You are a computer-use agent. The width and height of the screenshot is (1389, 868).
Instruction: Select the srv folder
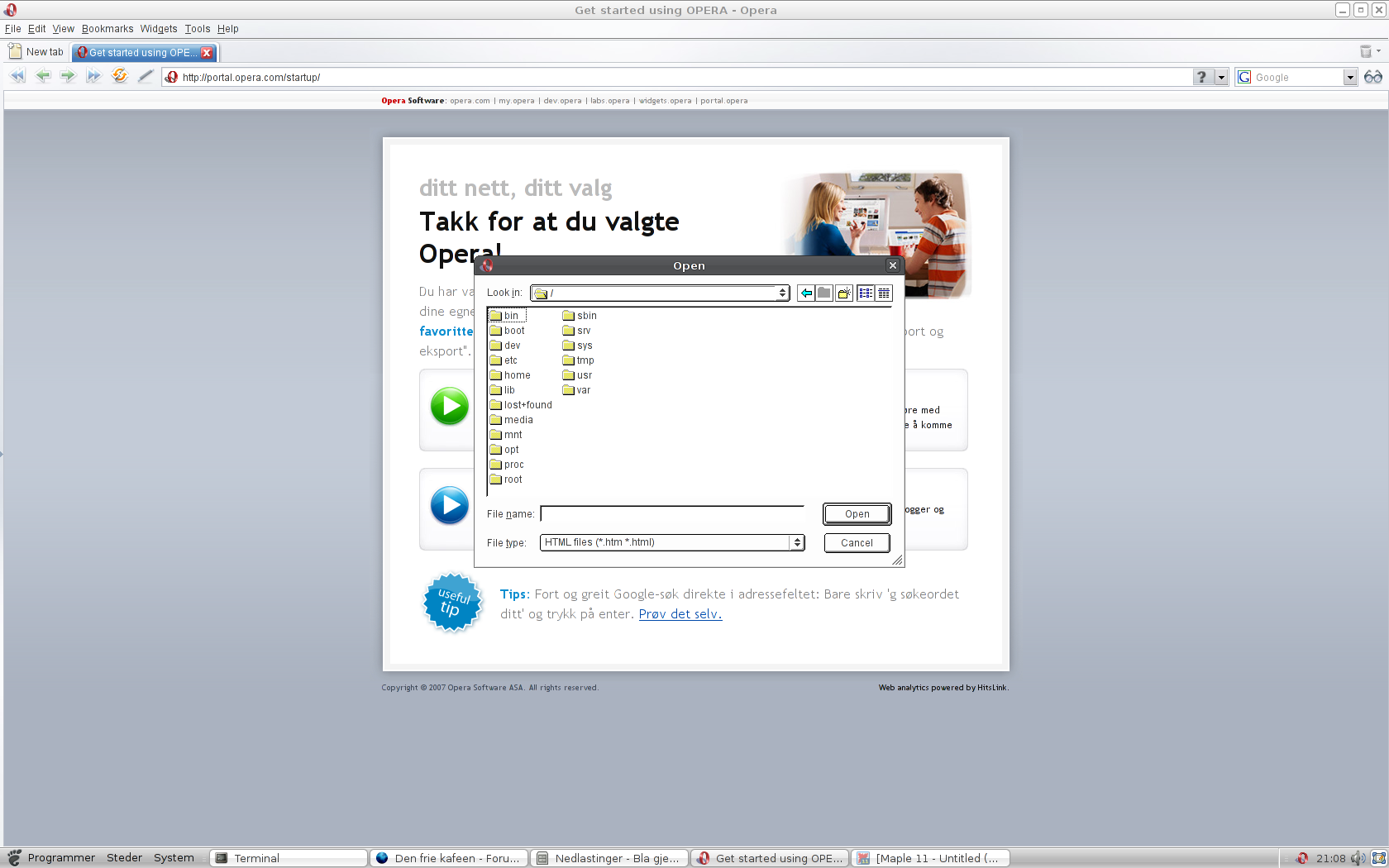pos(576,331)
